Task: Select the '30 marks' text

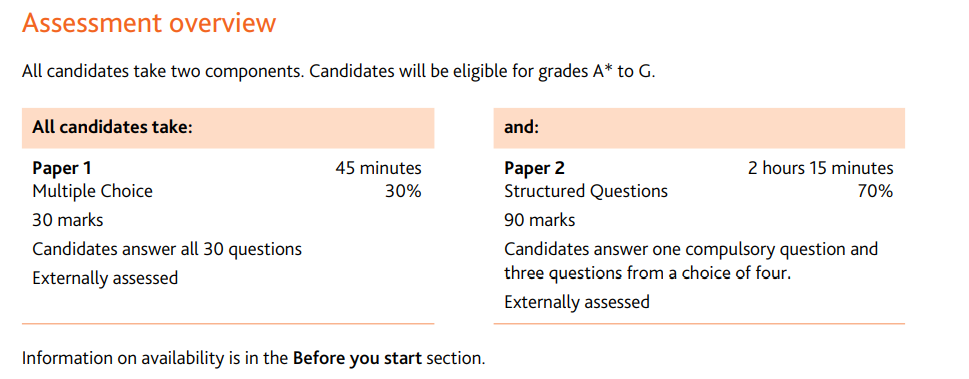Action: coord(67,220)
